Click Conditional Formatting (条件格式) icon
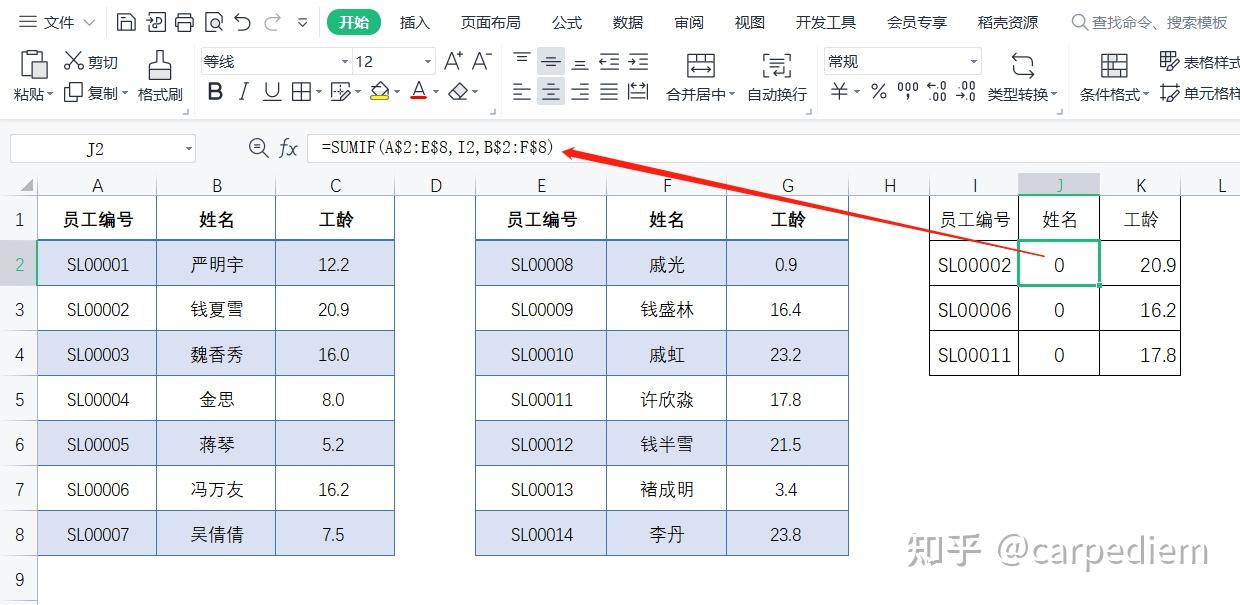Screen dimensions: 1240x605 (1114, 66)
